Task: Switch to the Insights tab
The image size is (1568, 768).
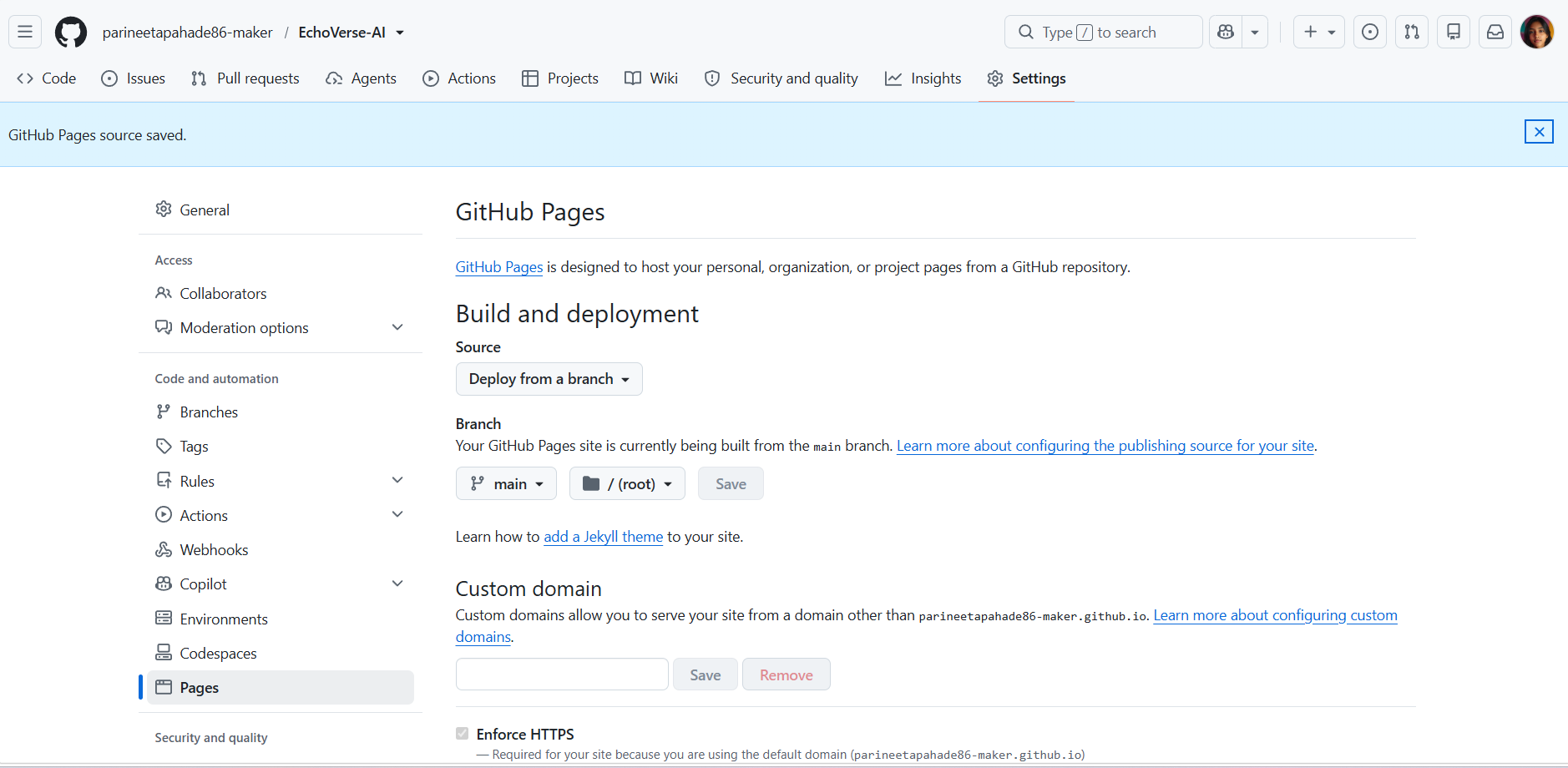Action: point(923,78)
